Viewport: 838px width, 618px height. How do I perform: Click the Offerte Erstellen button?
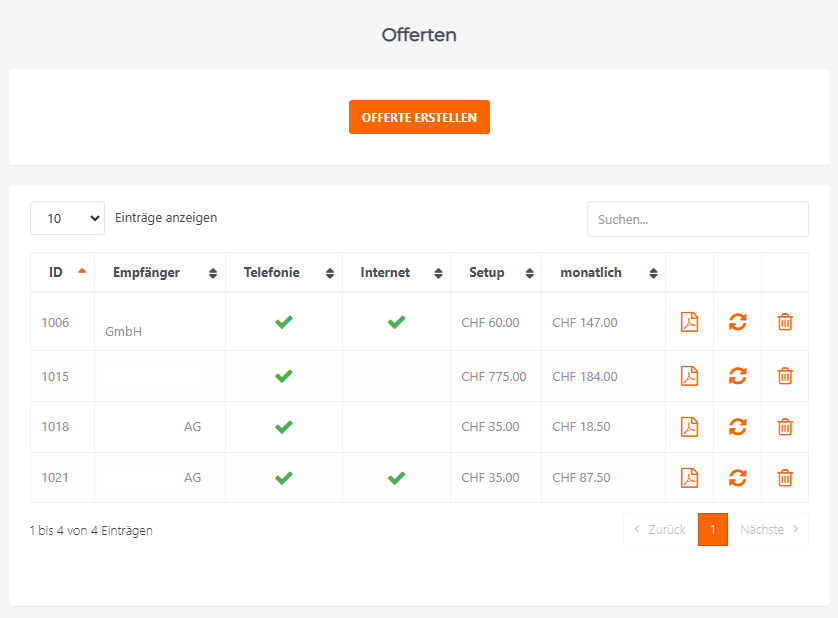click(419, 117)
